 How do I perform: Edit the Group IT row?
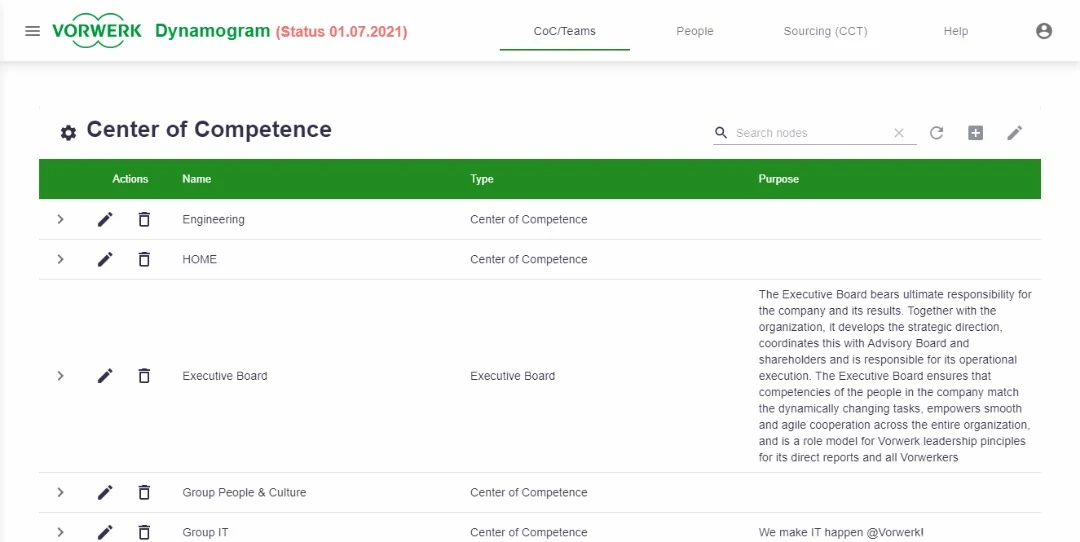[105, 532]
